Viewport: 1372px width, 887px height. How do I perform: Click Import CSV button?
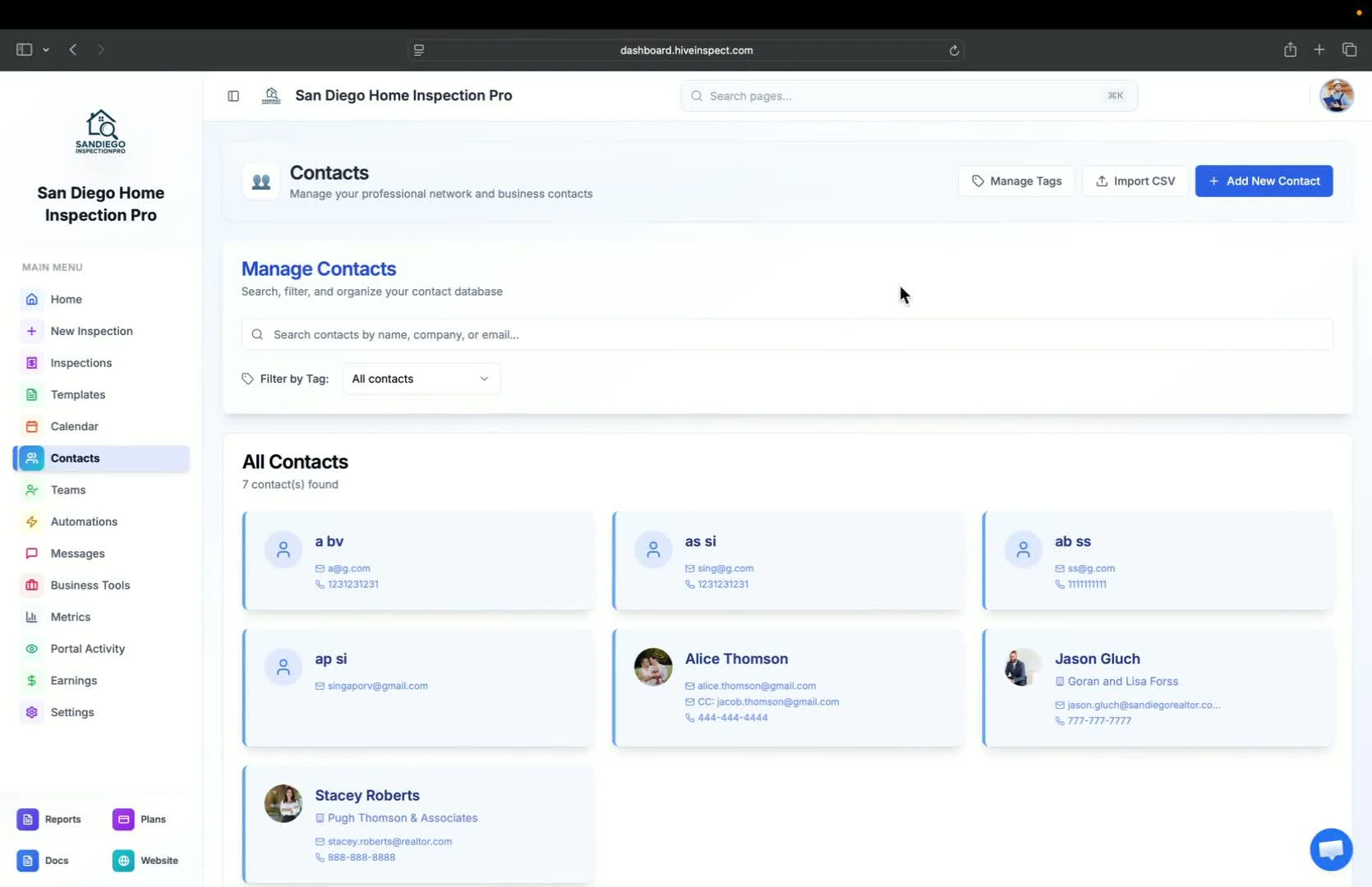[x=1135, y=181]
